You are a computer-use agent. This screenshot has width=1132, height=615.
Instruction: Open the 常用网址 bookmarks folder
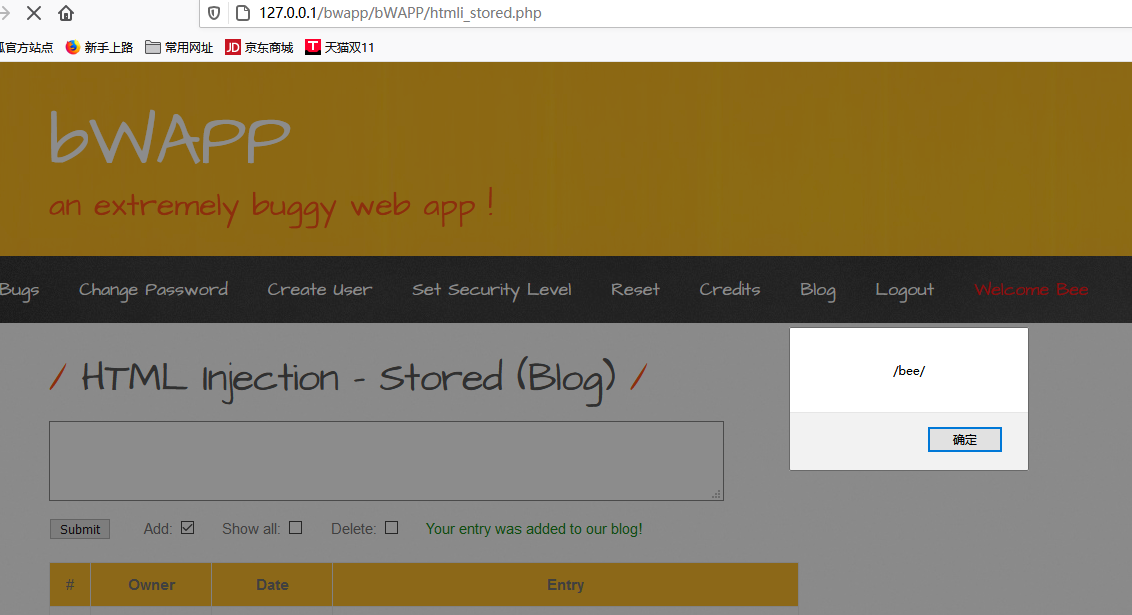pyautogui.click(x=179, y=48)
